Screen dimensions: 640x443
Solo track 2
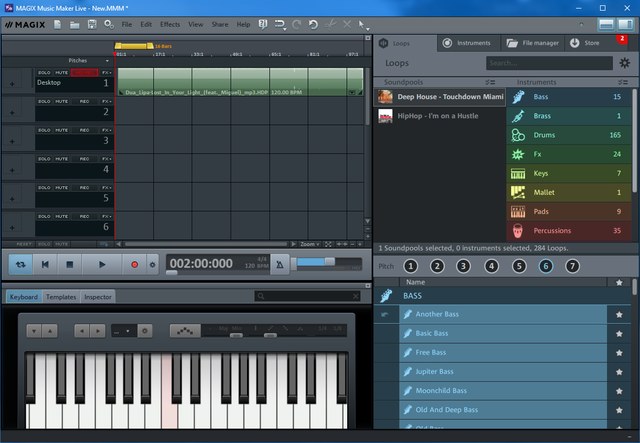point(44,101)
